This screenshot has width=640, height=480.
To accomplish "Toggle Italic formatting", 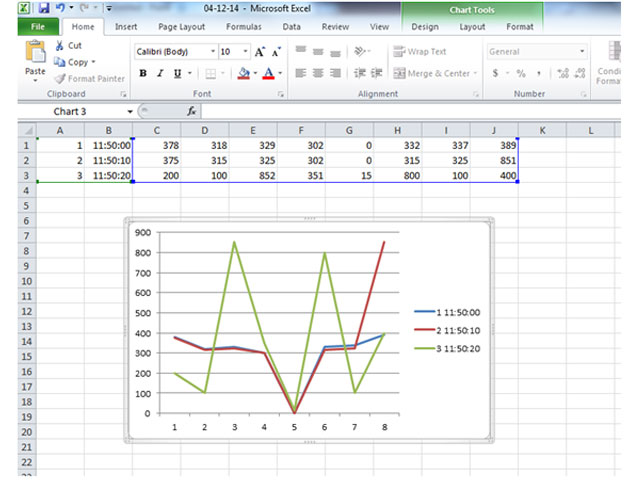I will (160, 73).
